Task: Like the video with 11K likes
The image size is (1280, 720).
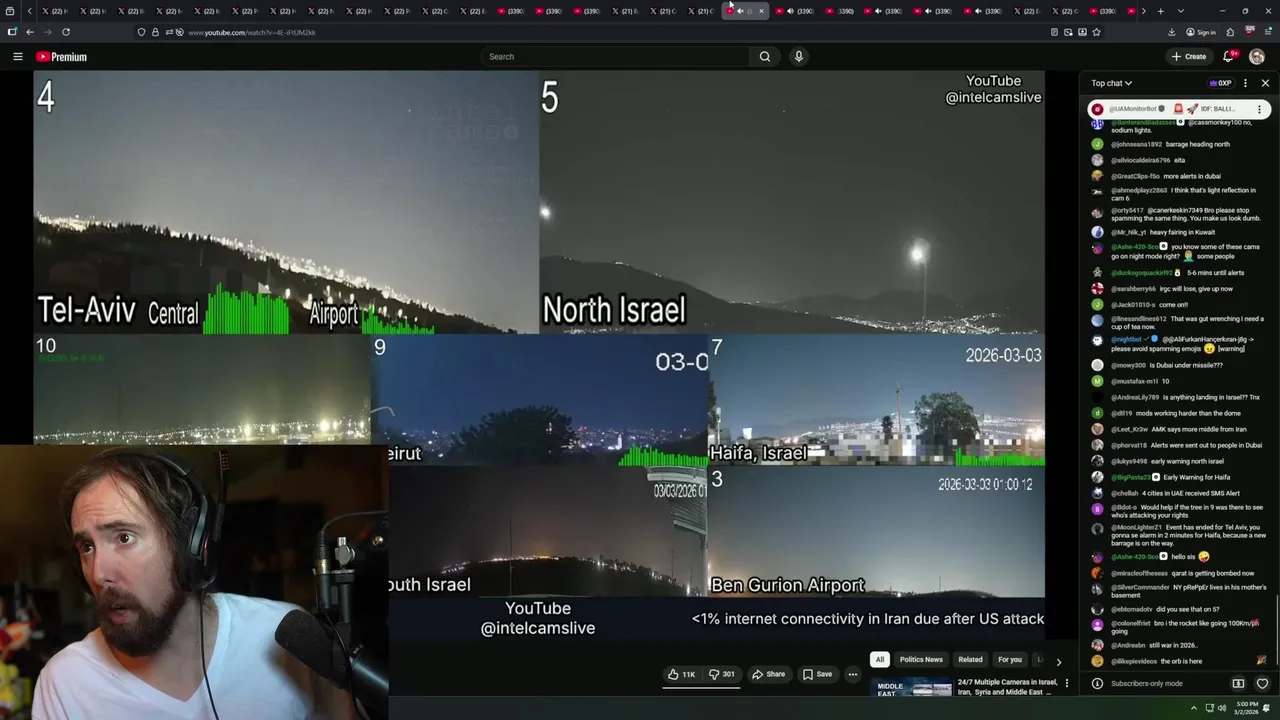Action: (682, 674)
